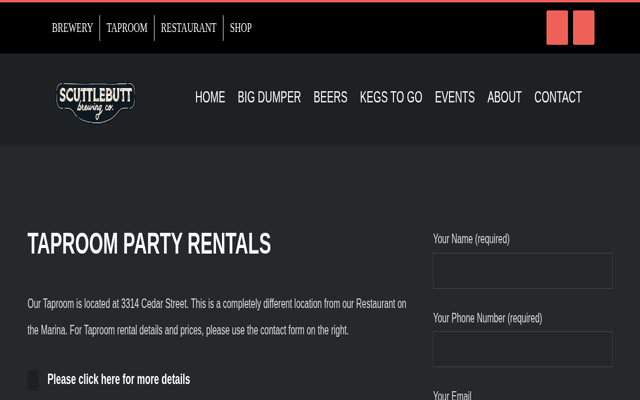Click the 'Your Email' label

click(452, 395)
